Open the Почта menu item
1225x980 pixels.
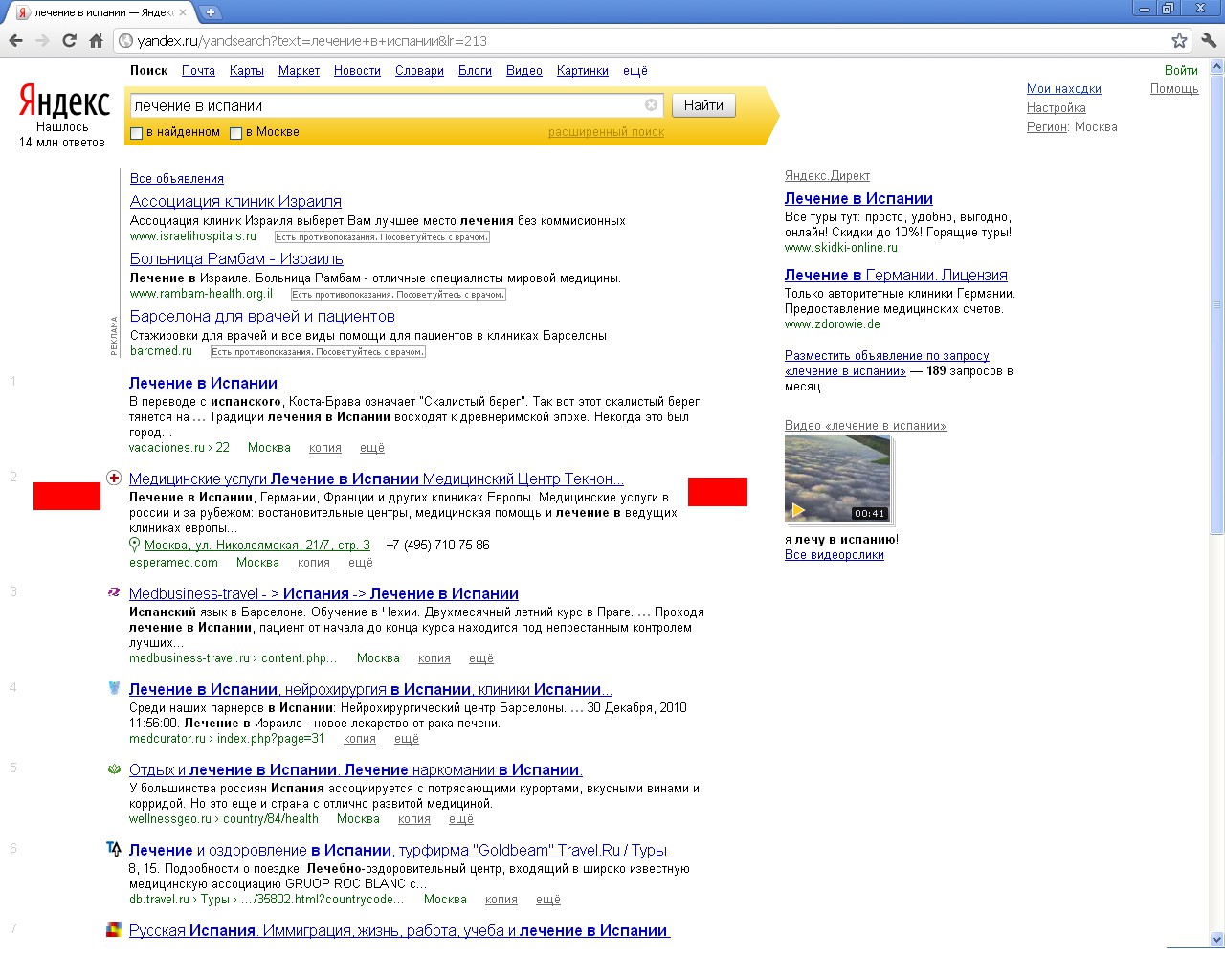tap(198, 71)
